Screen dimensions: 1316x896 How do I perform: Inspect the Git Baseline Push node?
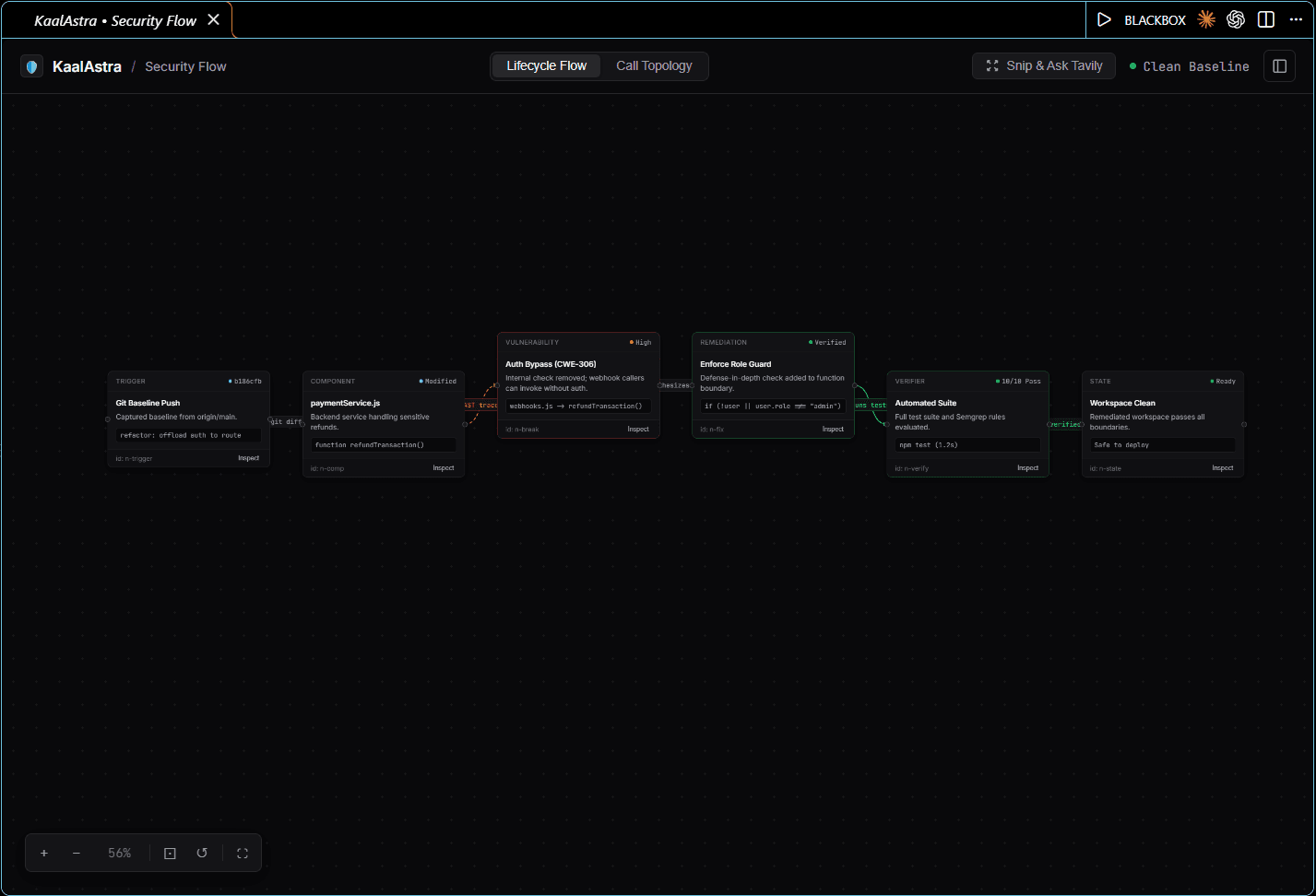point(248,458)
